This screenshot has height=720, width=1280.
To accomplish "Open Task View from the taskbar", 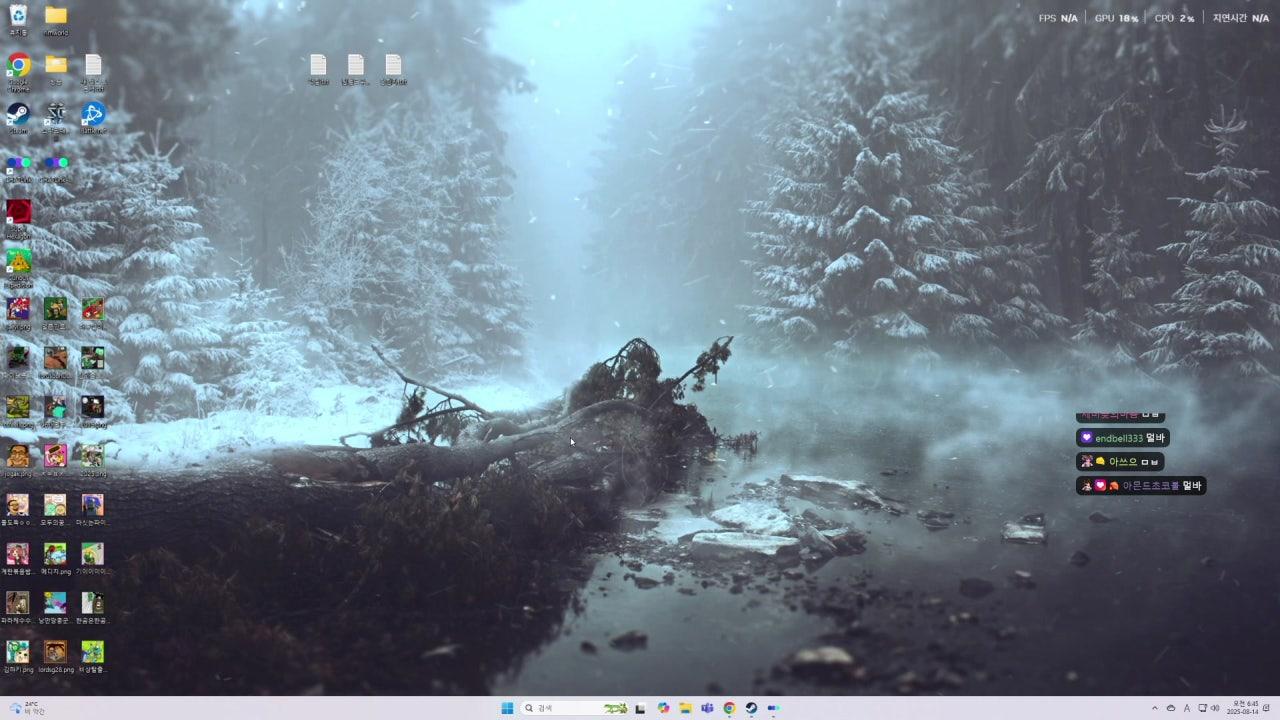I will [641, 708].
